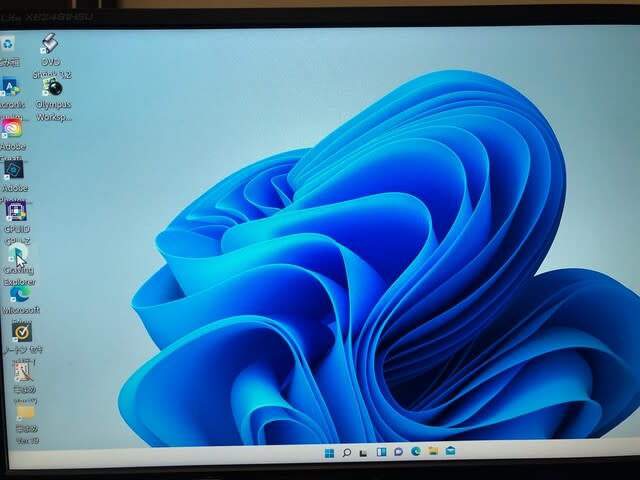Open the Widgets panel on the taskbar
This screenshot has width=640, height=480.
[381, 452]
